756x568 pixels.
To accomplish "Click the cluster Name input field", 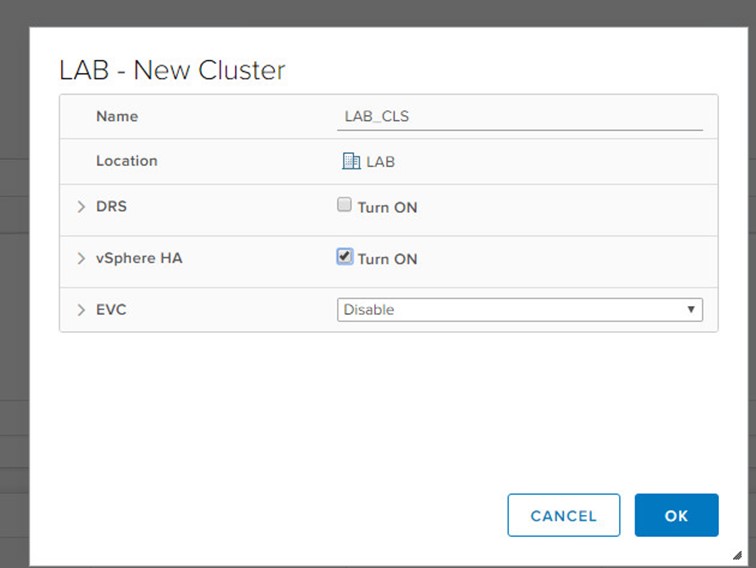I will 519,116.
